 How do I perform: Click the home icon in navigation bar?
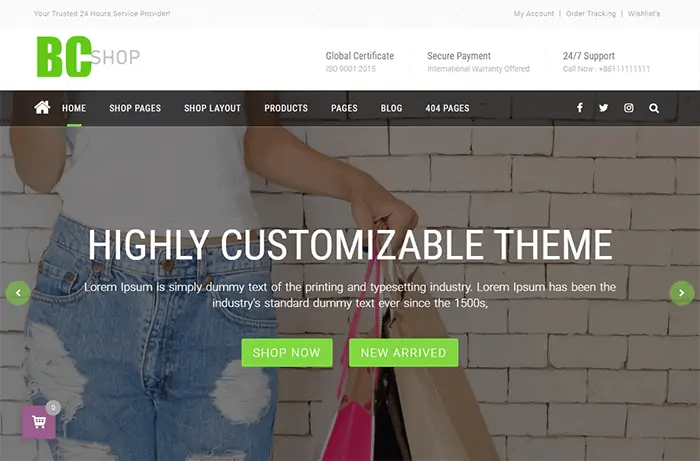point(42,108)
